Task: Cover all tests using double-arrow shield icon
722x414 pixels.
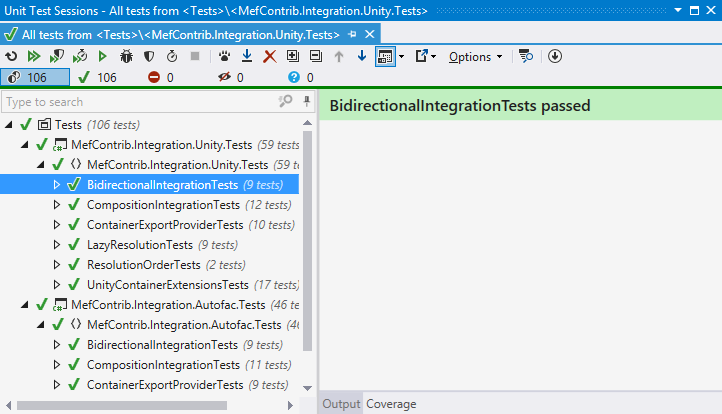Action: 57,57
